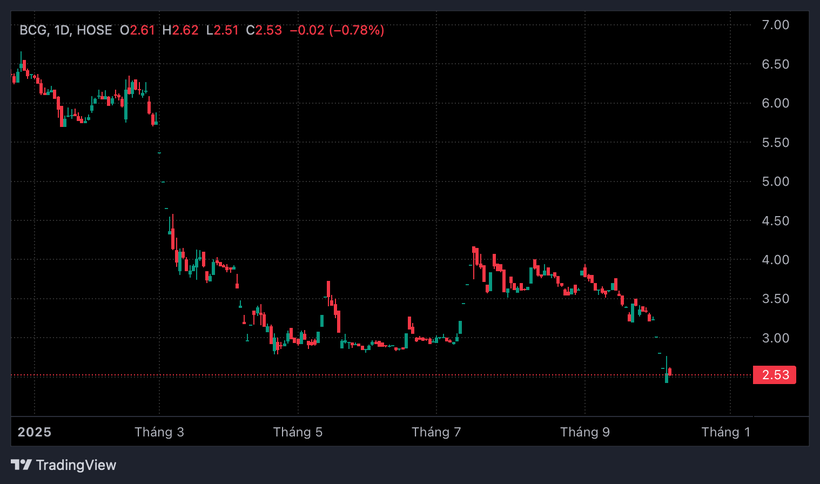This screenshot has width=820, height=484.
Task: Click the 7.00 price scale label
Action: (x=776, y=25)
